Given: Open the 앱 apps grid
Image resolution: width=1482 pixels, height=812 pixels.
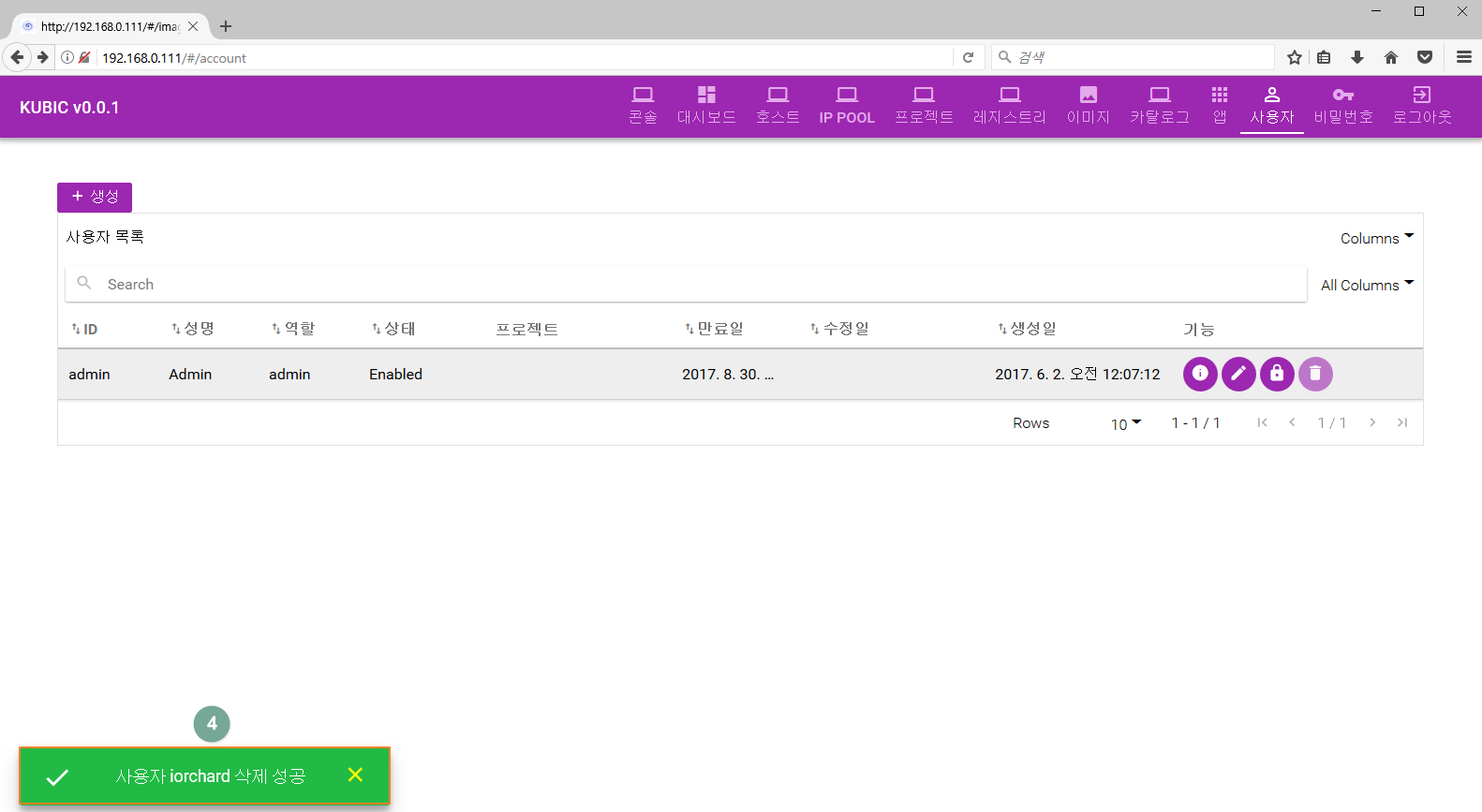Looking at the screenshot, I should point(1220,106).
